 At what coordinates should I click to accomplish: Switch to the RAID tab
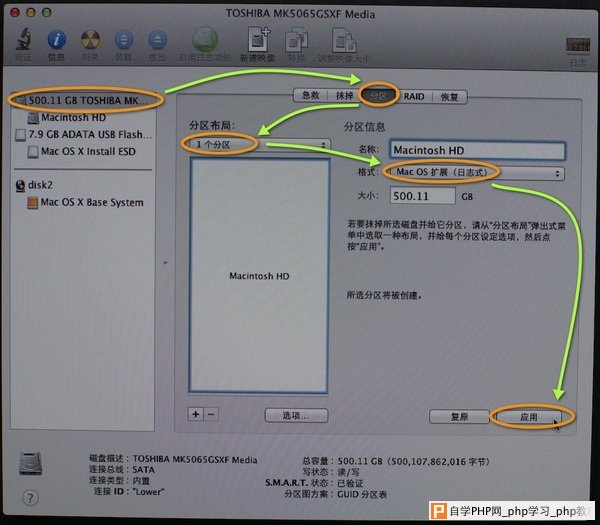414,96
